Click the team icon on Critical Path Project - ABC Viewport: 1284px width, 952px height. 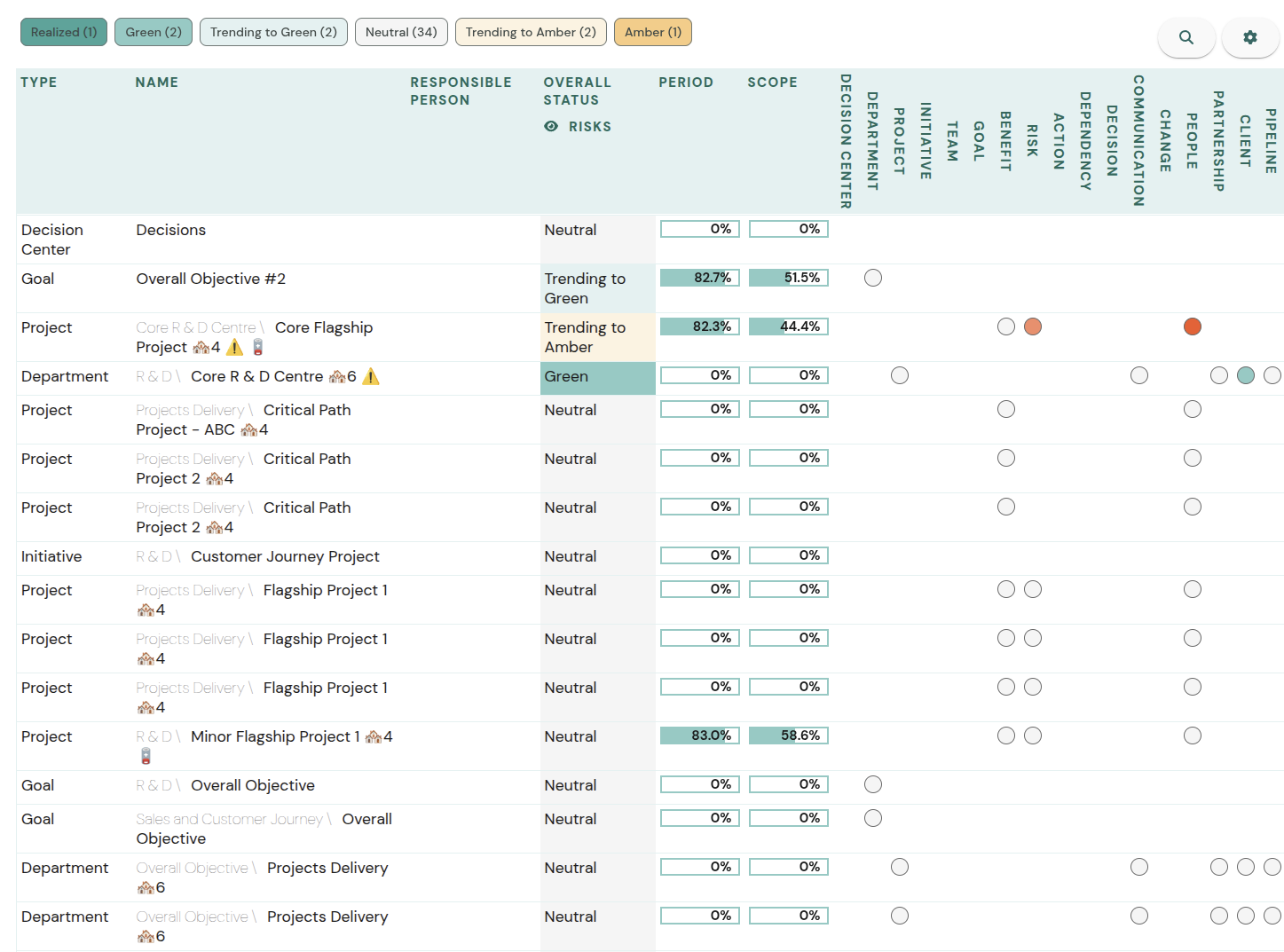(249, 429)
